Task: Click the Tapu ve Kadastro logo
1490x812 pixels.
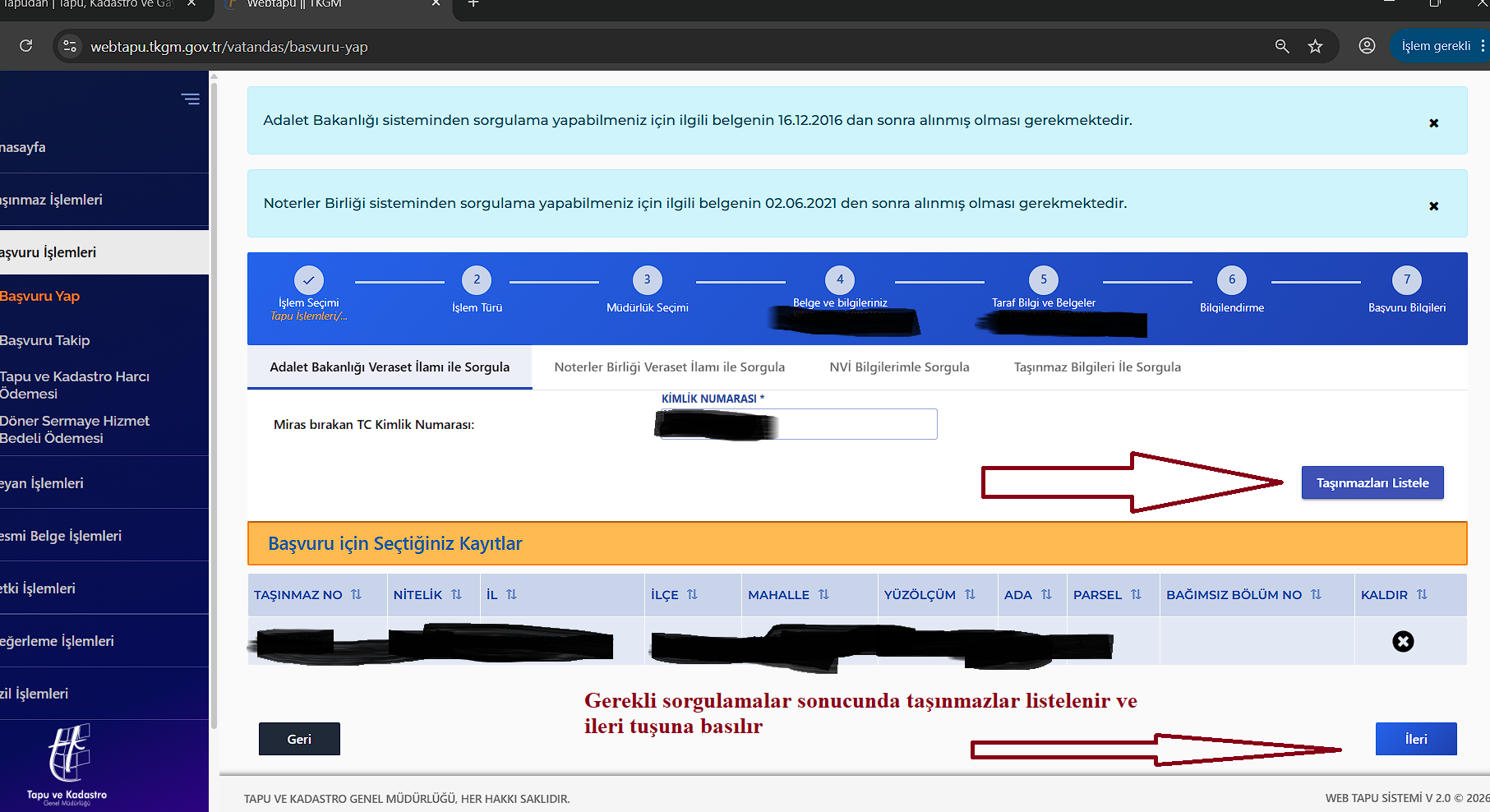Action: point(67,764)
